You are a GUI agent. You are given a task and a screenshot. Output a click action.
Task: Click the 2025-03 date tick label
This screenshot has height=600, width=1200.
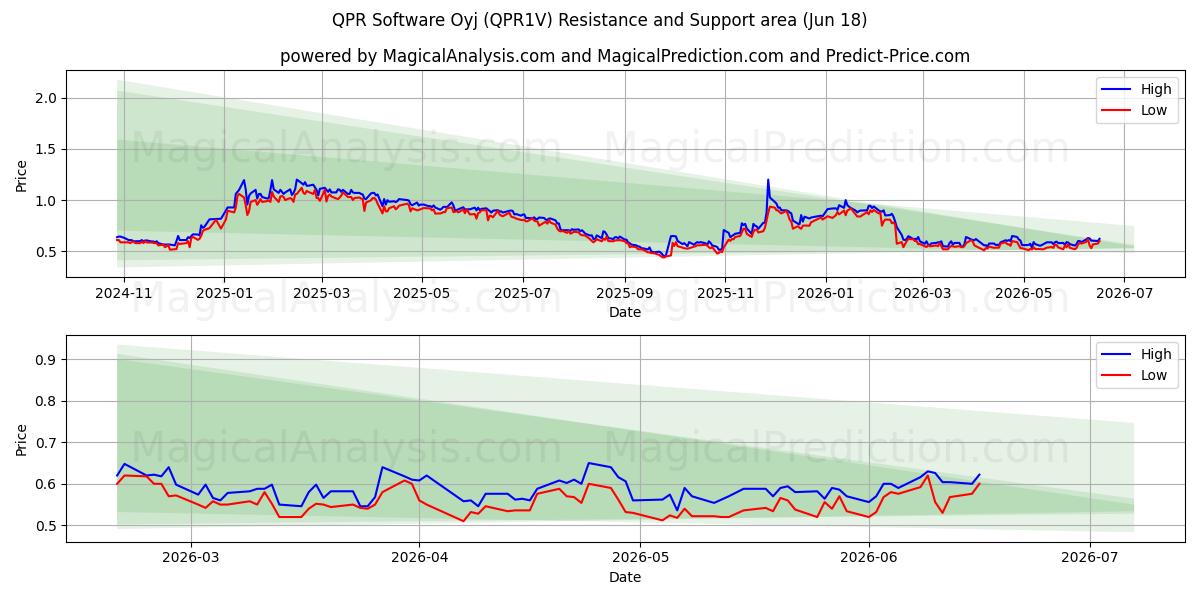(x=322, y=294)
